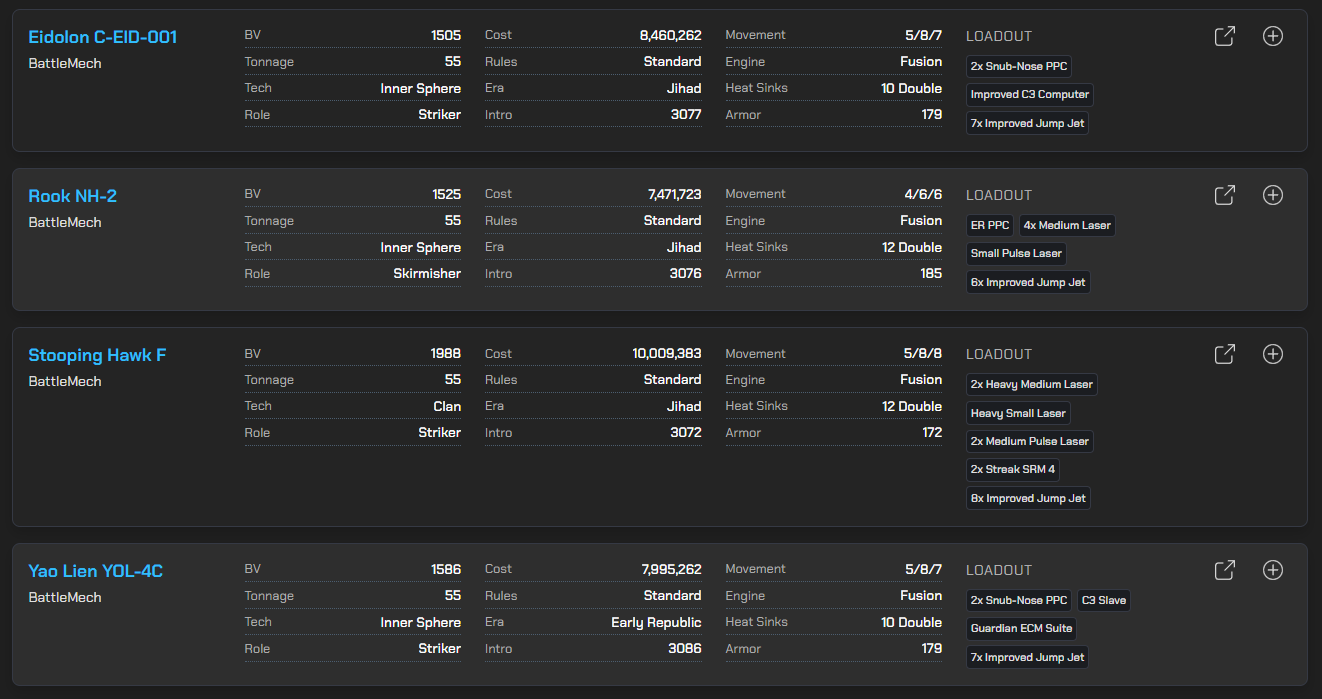Image resolution: width=1322 pixels, height=699 pixels.
Task: Add Eidolon C-EID-001 with plus icon
Action: pyautogui.click(x=1272, y=36)
